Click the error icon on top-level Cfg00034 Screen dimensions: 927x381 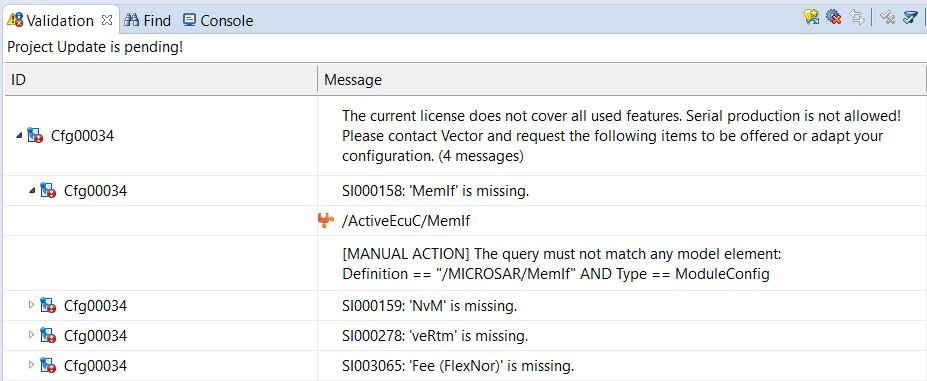[35, 135]
